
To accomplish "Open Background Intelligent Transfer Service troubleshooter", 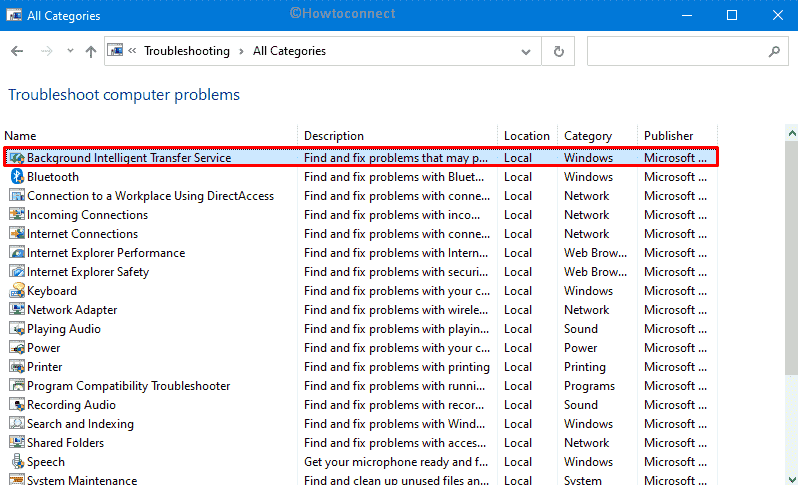I will pyautogui.click(x=129, y=158).
